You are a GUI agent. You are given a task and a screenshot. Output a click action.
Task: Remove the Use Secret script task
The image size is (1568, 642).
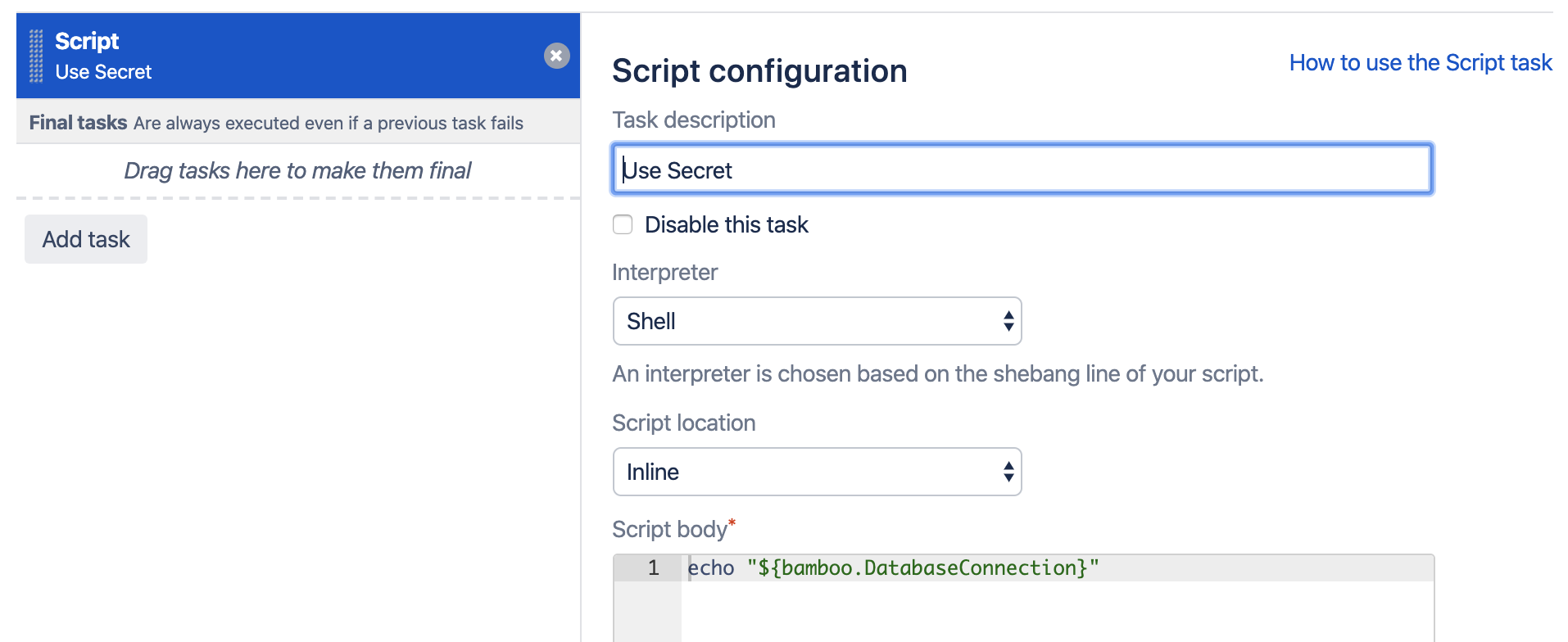click(556, 56)
